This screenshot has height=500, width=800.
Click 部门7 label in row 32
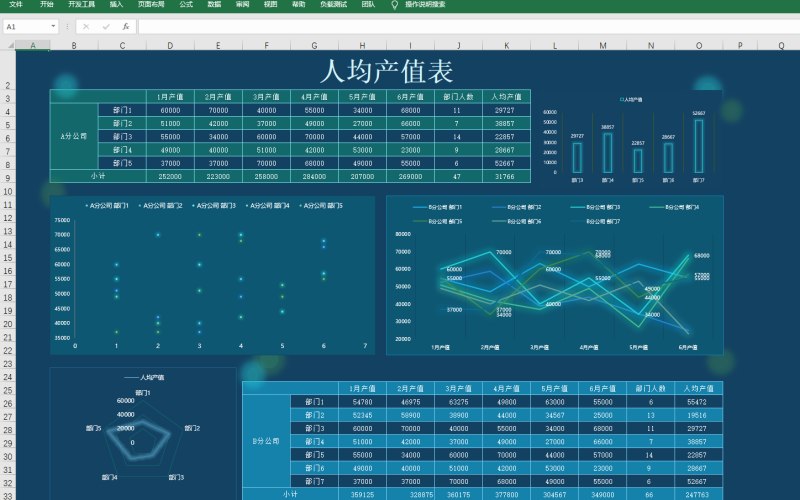point(315,482)
